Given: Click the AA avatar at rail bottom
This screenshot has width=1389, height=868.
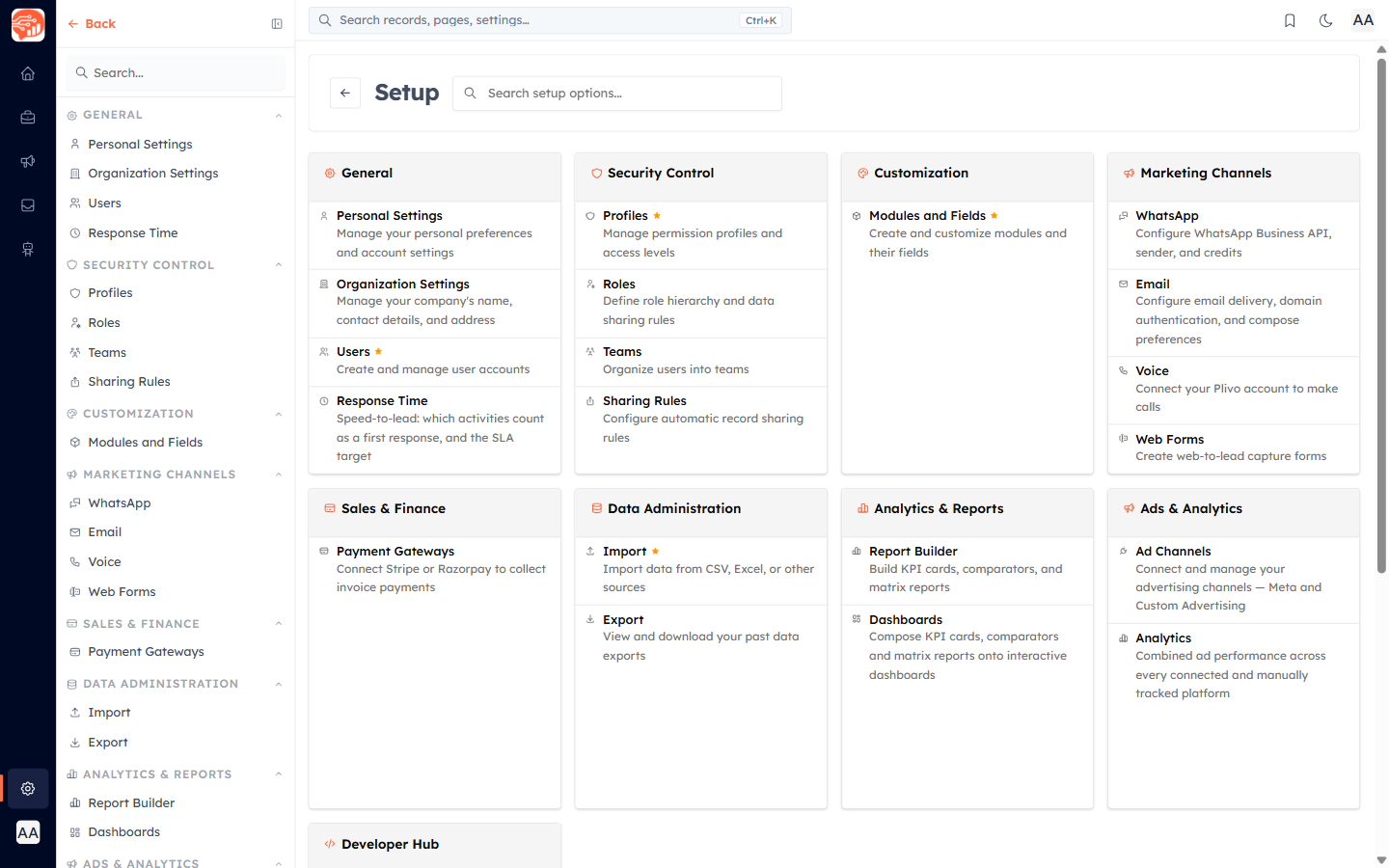Looking at the screenshot, I should click(x=28, y=832).
